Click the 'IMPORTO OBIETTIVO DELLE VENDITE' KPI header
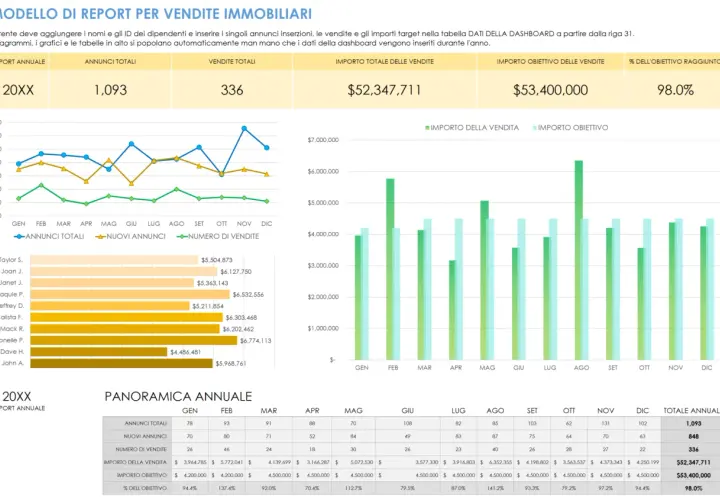The image size is (720, 500). [551, 62]
